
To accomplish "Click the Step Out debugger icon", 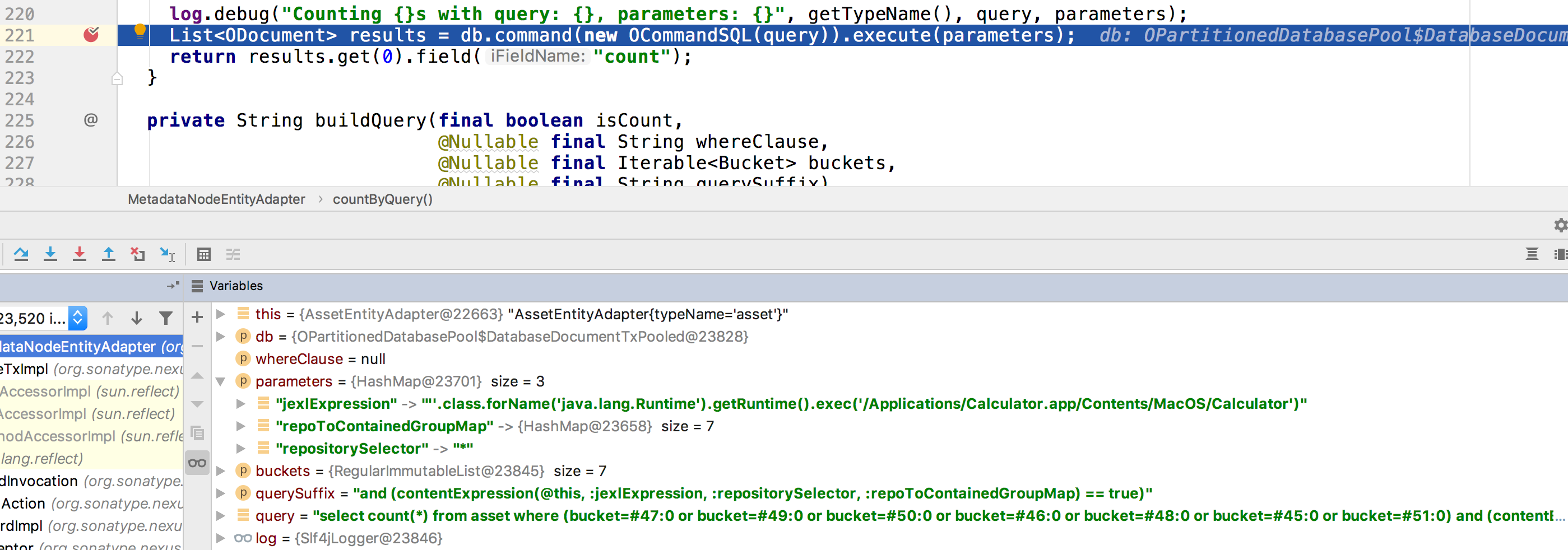I will 109,254.
